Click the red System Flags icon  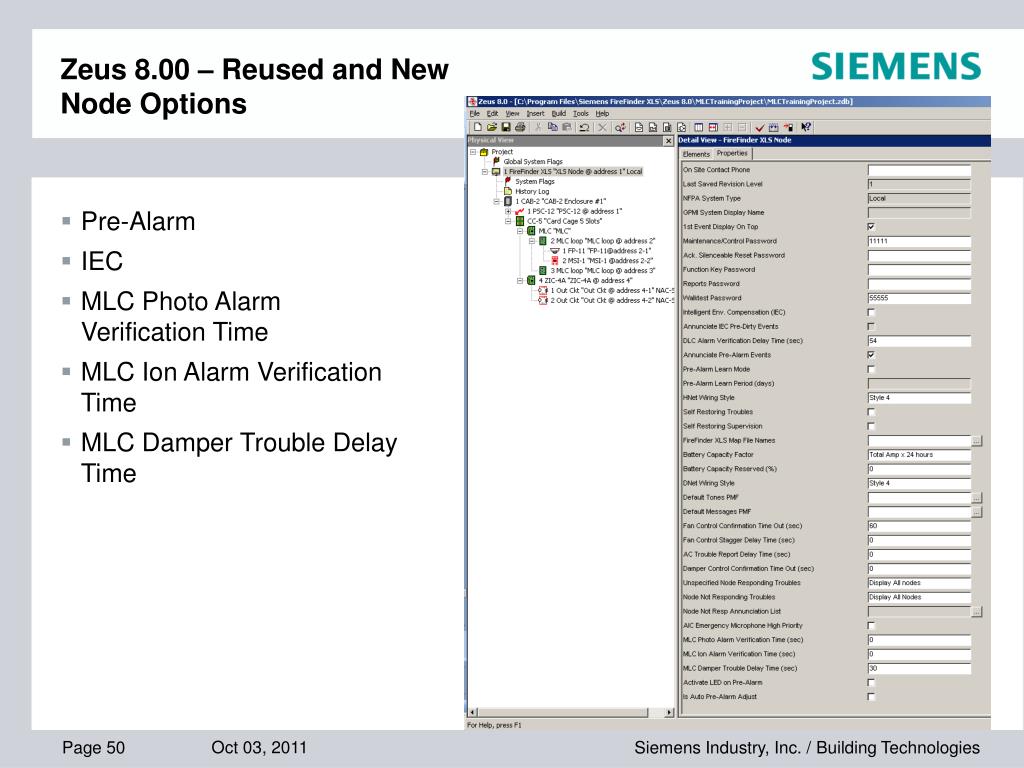coord(507,182)
